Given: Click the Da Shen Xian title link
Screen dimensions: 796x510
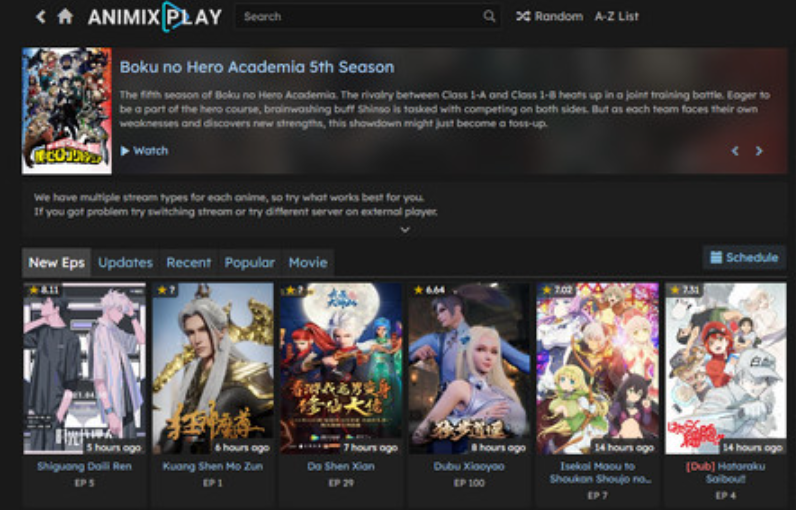Looking at the screenshot, I should point(341,466).
